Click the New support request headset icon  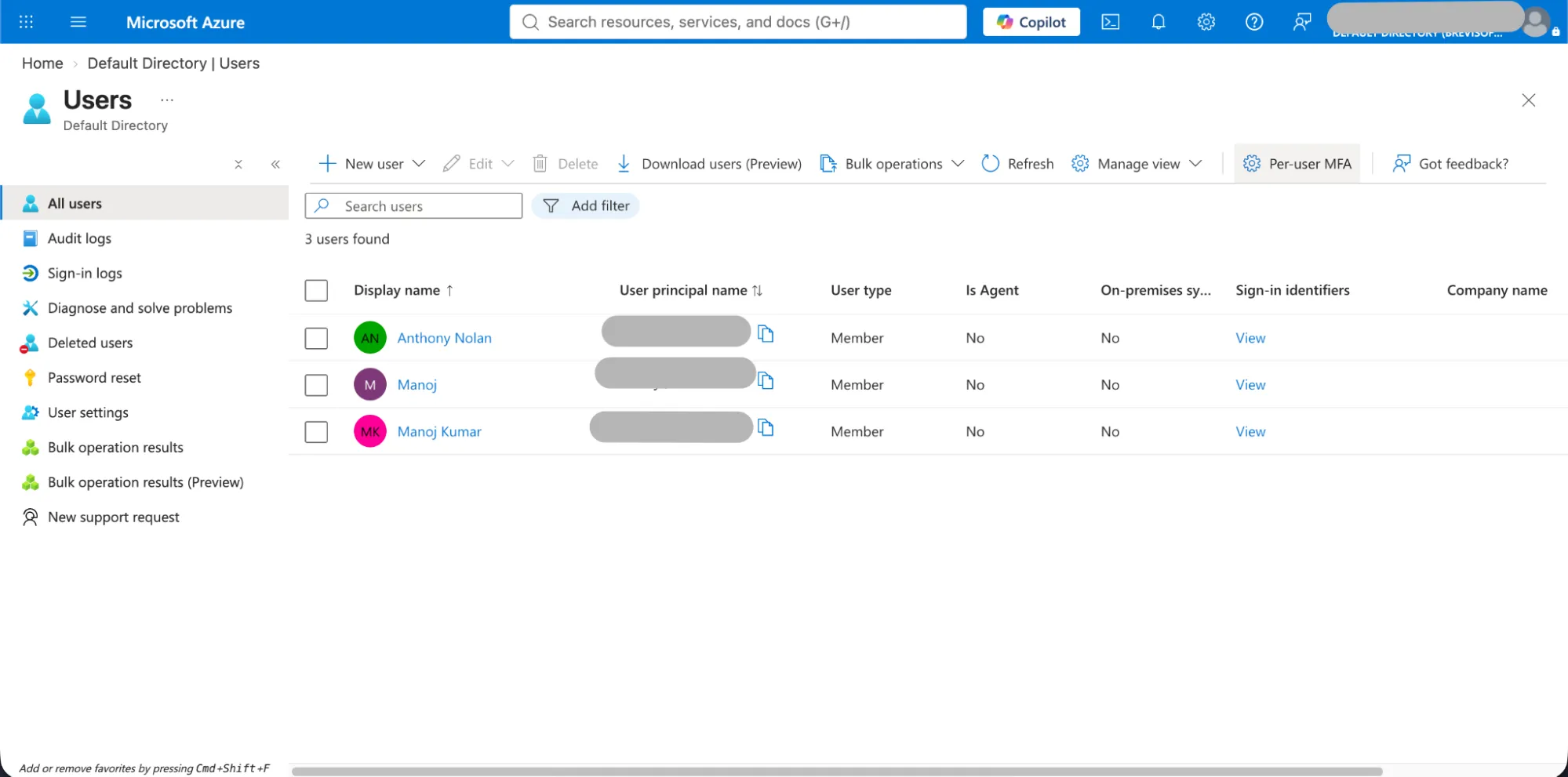point(30,517)
